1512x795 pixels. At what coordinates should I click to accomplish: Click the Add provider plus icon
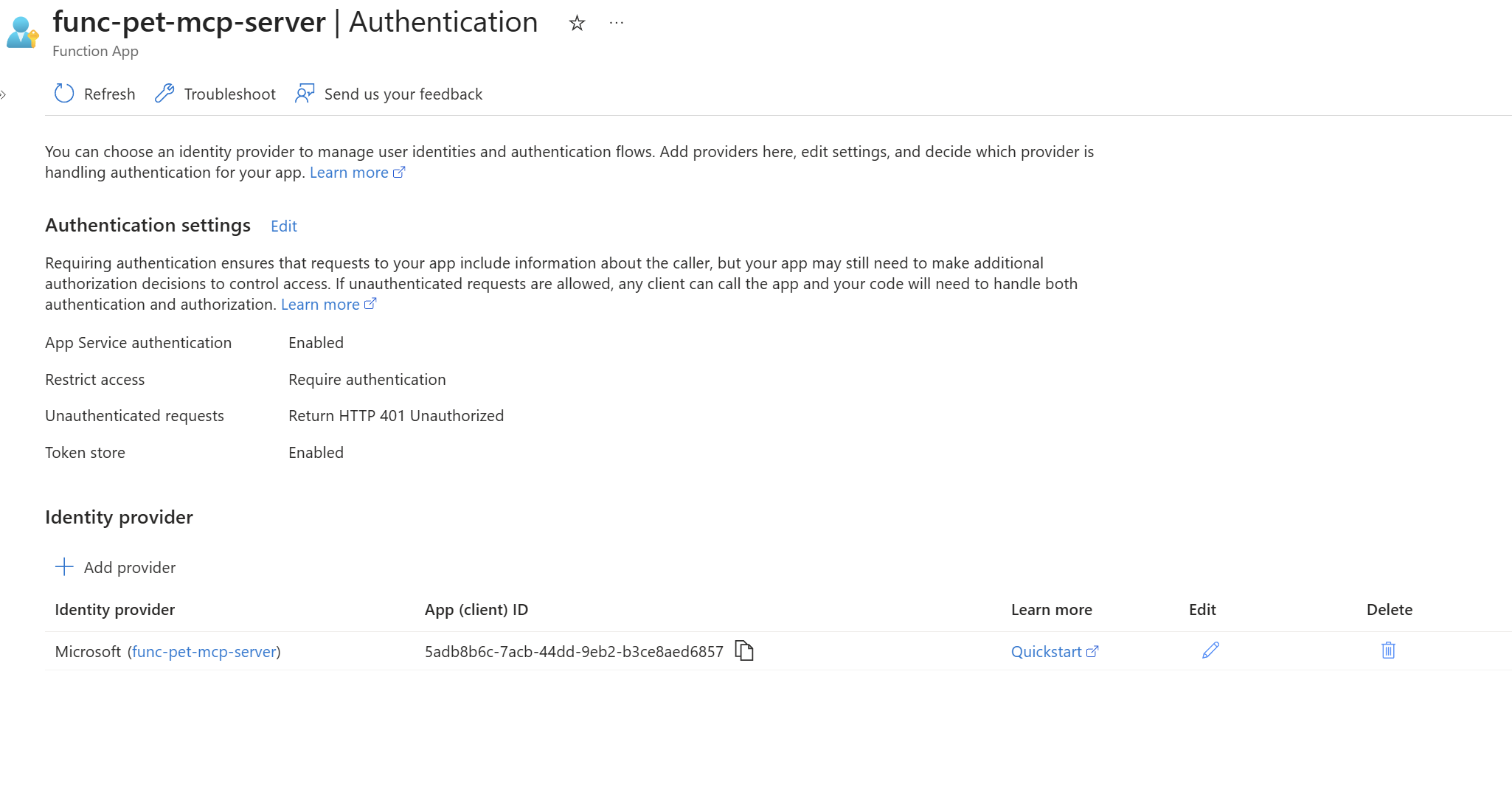tap(65, 567)
